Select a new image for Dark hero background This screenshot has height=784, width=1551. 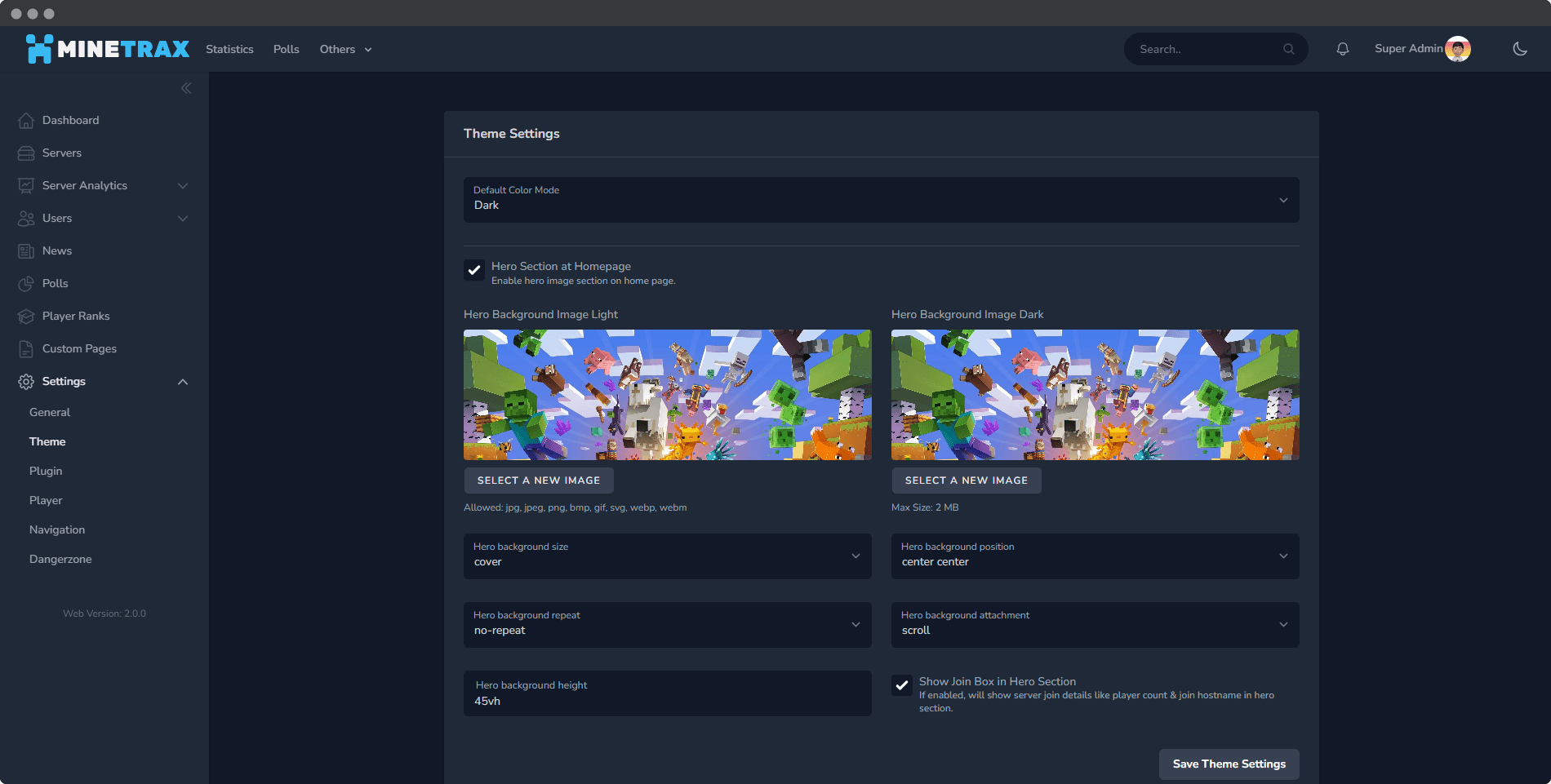coord(967,481)
